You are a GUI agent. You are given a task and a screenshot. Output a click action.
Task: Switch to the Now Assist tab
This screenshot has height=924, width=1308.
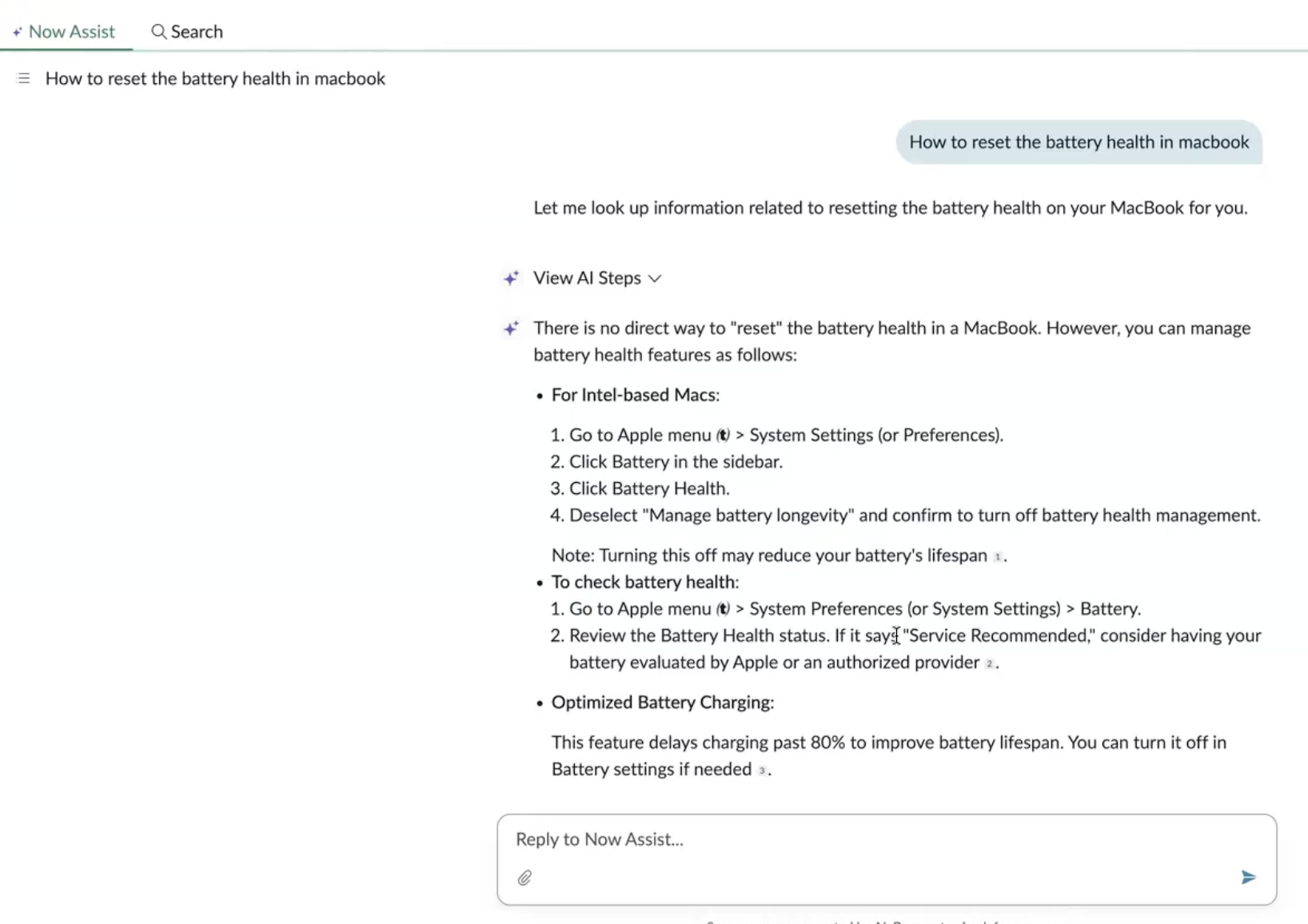(64, 32)
